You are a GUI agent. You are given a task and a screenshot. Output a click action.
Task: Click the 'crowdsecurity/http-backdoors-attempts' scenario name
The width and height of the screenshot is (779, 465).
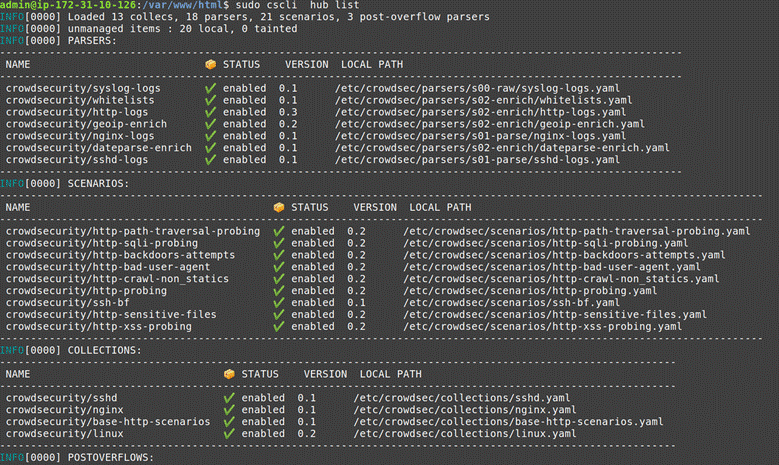(120, 255)
